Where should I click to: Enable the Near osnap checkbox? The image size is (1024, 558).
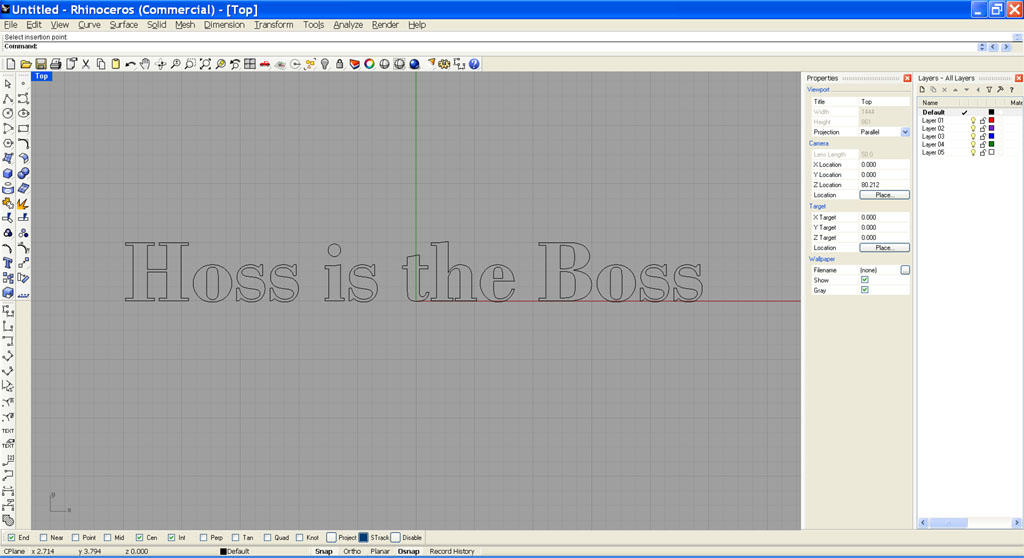click(x=43, y=538)
